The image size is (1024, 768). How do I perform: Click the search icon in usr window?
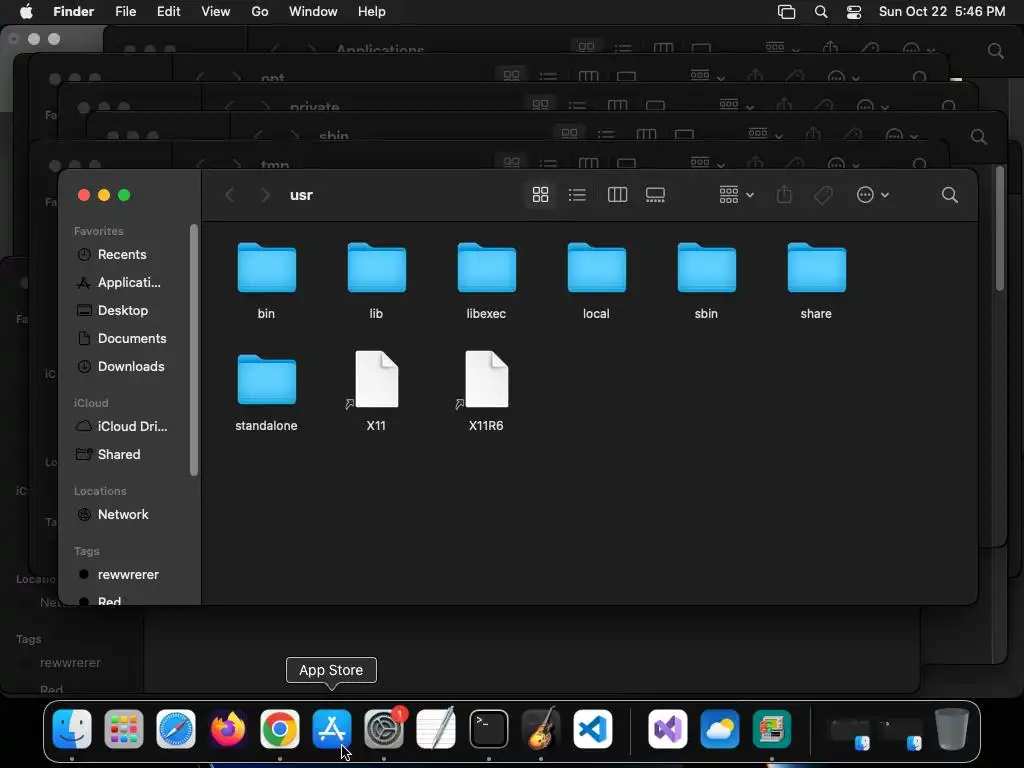tap(950, 195)
